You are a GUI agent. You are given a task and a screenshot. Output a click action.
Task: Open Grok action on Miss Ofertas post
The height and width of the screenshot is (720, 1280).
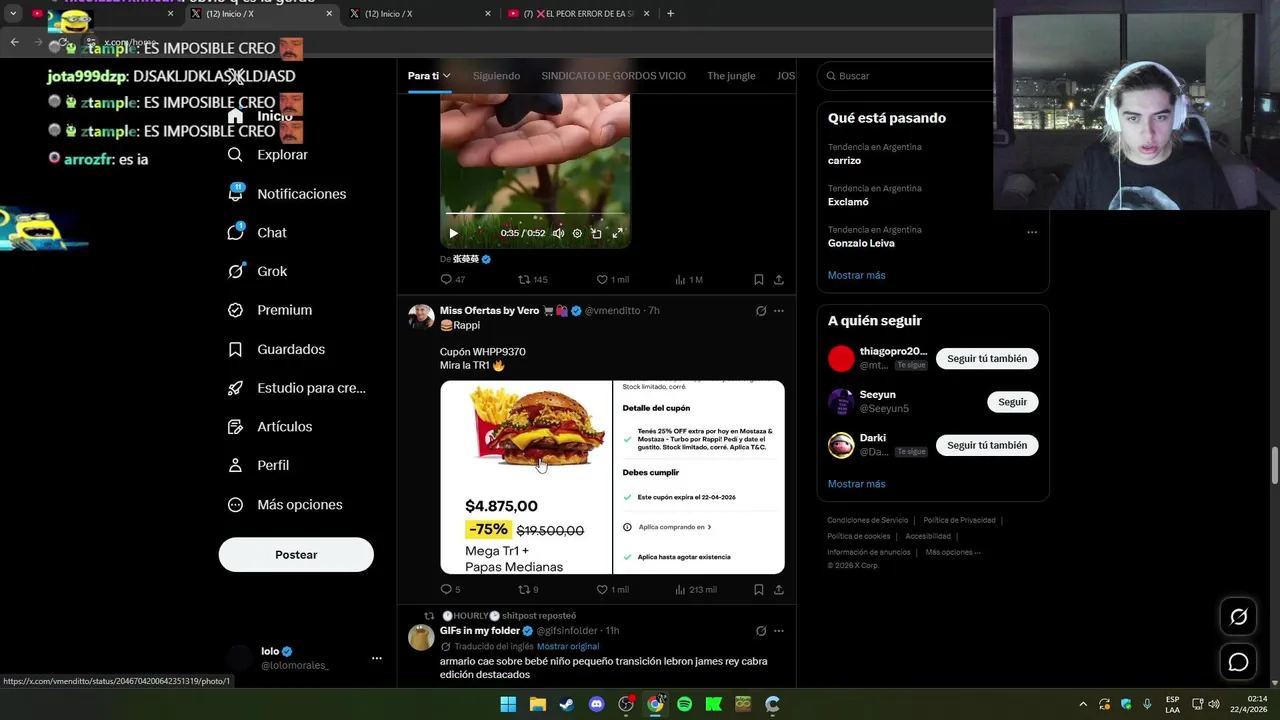pyautogui.click(x=761, y=311)
